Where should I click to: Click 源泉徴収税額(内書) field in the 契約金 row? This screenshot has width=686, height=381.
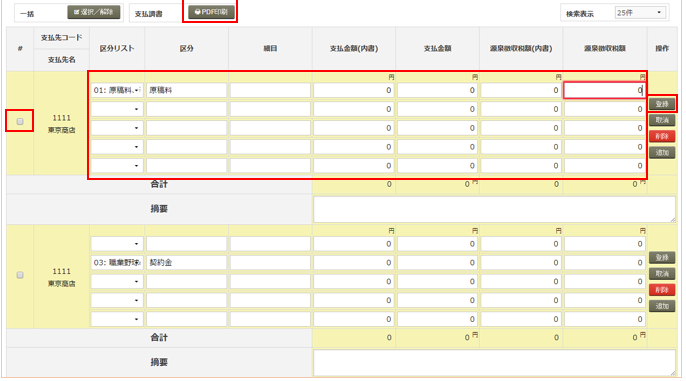[521, 262]
